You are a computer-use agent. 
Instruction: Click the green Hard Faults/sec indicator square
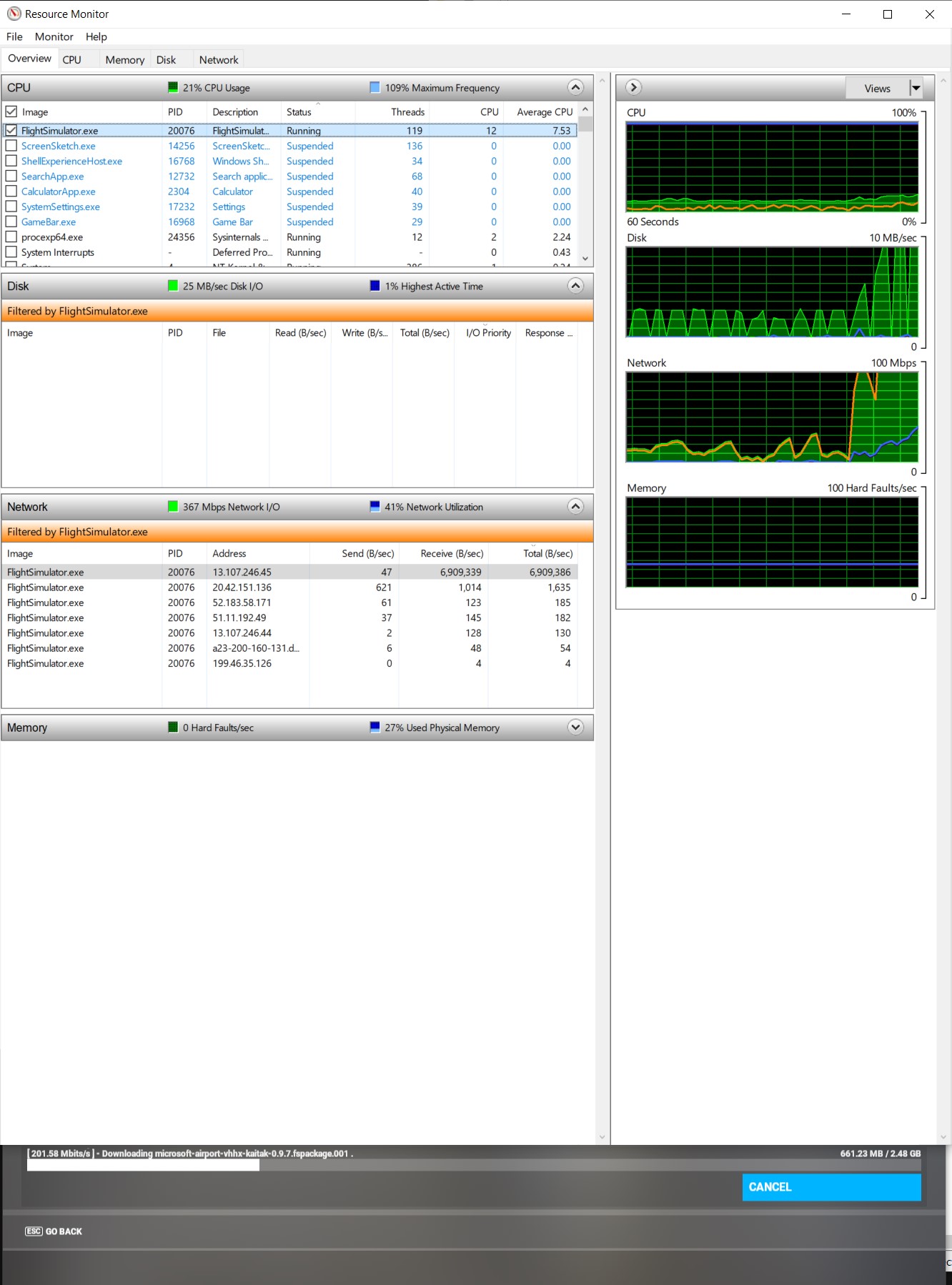(x=172, y=728)
